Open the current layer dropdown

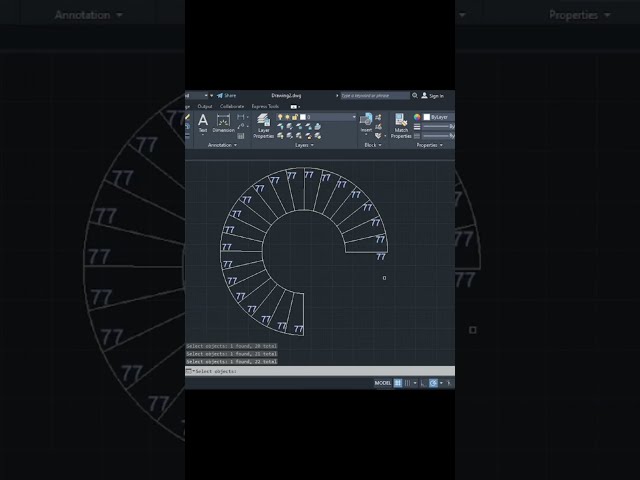point(354,117)
